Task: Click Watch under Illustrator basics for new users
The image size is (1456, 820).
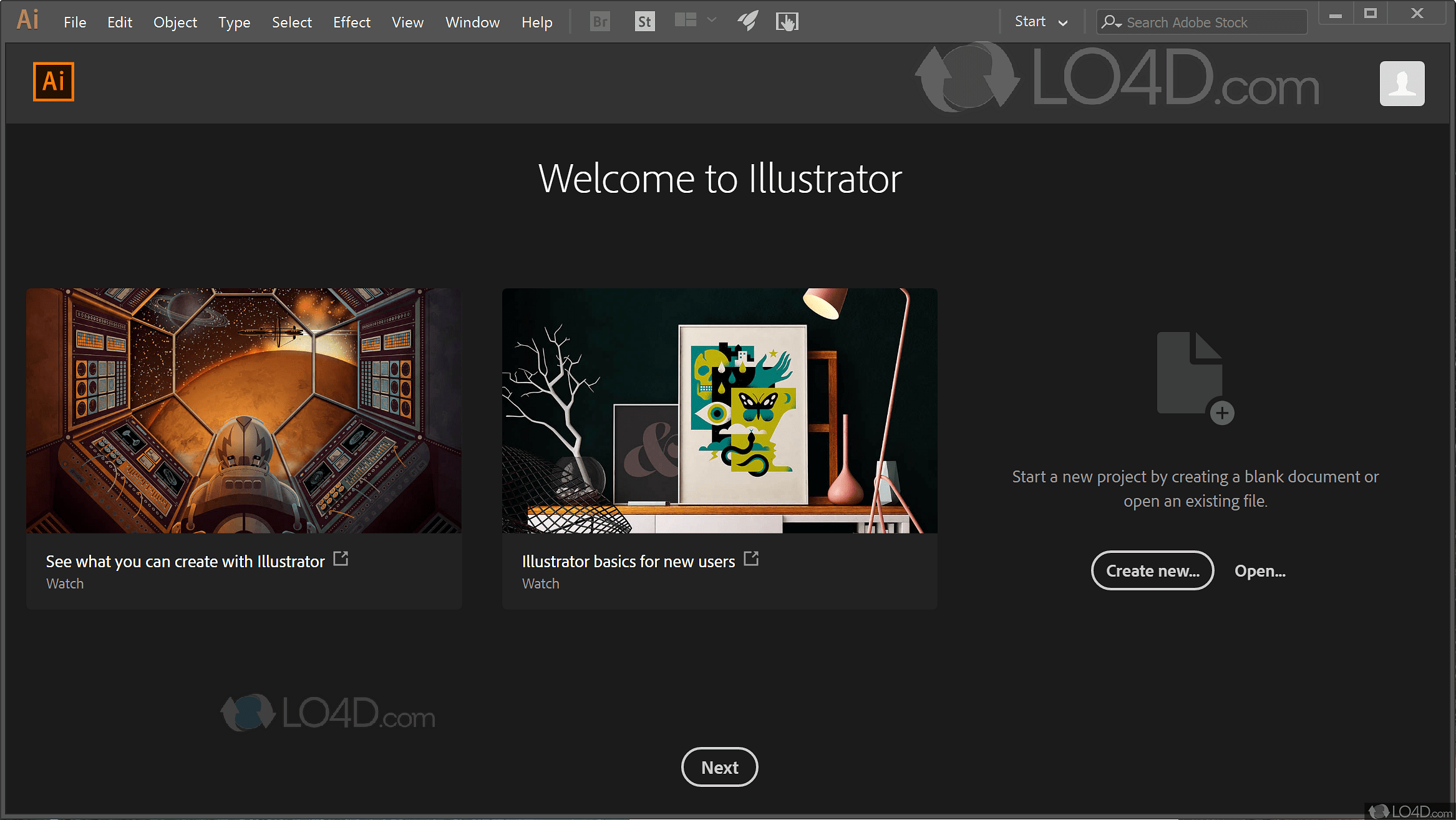Action: [540, 583]
